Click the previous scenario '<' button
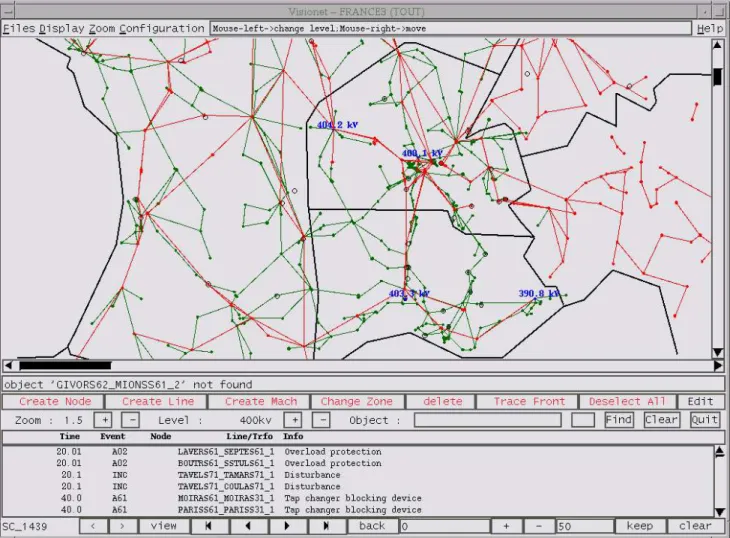Image resolution: width=730 pixels, height=538 pixels. 93,526
